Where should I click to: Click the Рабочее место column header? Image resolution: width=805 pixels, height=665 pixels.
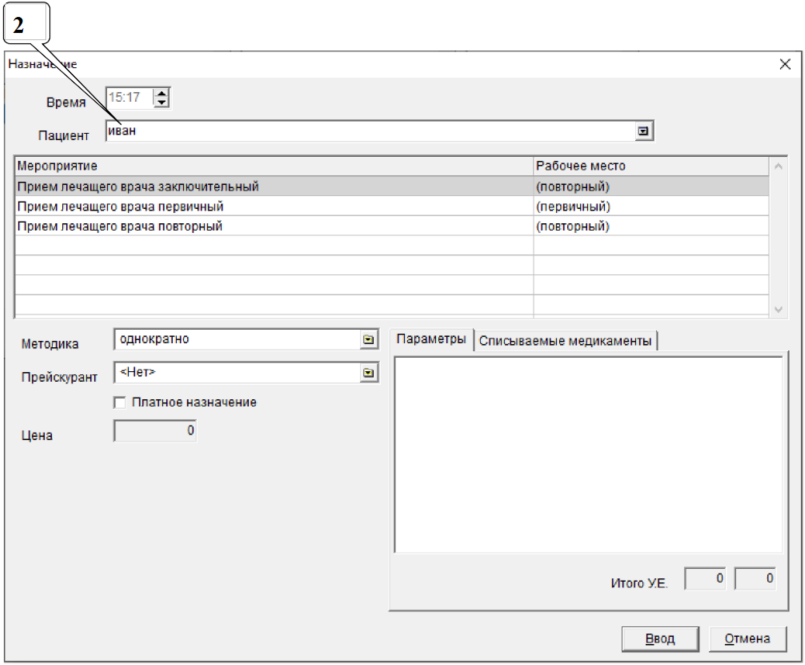pyautogui.click(x=650, y=165)
